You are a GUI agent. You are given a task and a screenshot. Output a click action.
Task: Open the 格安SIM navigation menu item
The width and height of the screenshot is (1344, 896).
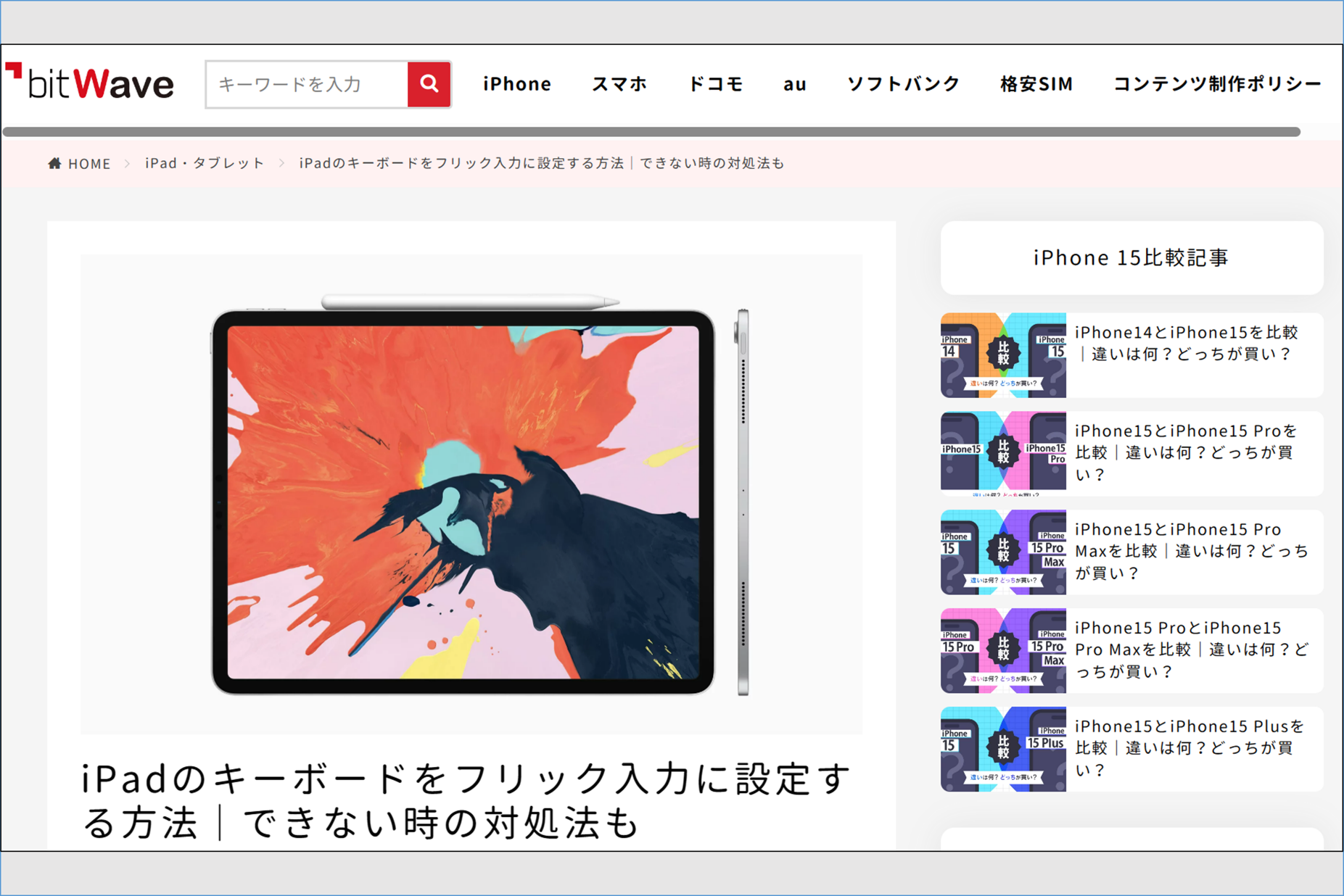[x=1036, y=84]
